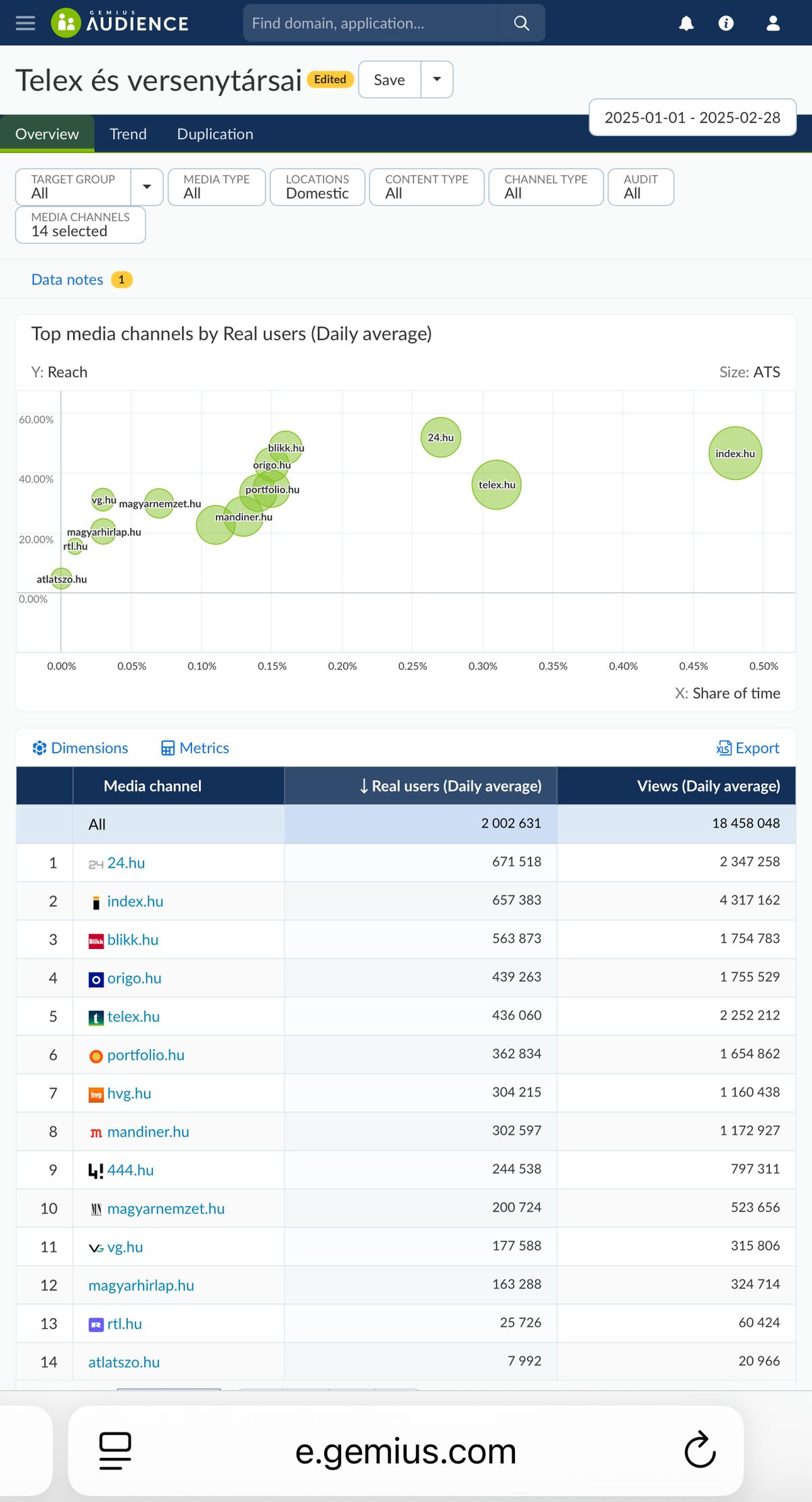
Task: Select the index.hu bubble in chart
Action: 736,454
